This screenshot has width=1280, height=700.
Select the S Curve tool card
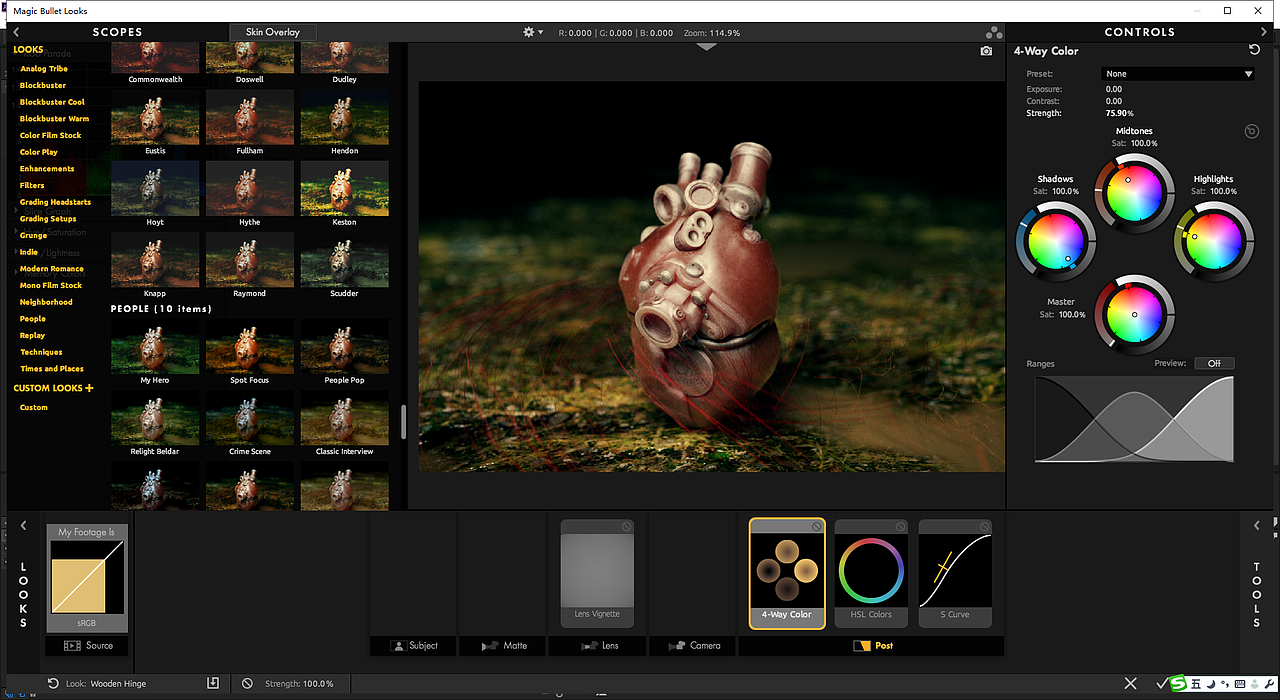click(955, 574)
